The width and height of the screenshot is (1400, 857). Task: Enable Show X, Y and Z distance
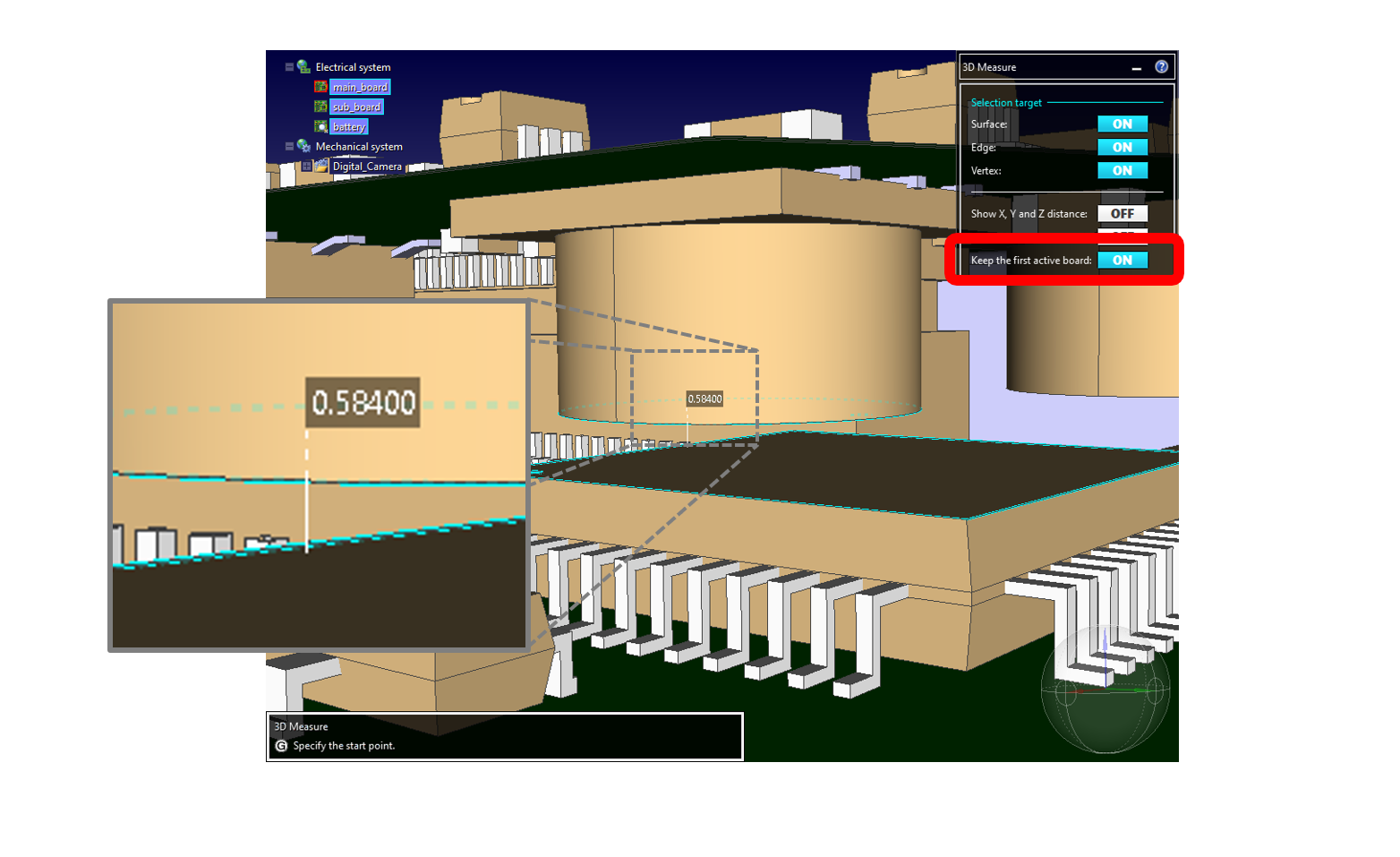pyautogui.click(x=1122, y=214)
